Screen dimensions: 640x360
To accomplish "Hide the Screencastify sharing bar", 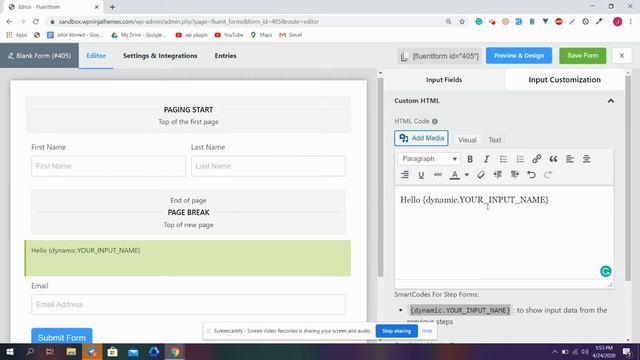I will point(427,331).
